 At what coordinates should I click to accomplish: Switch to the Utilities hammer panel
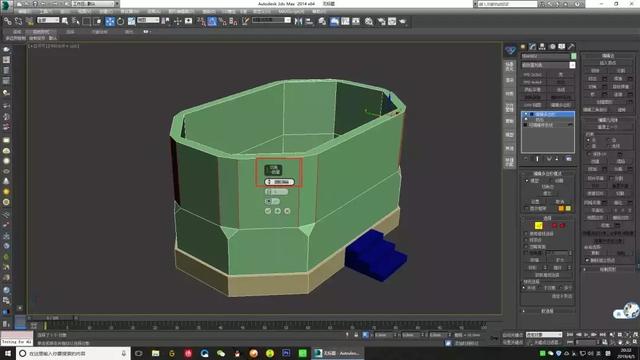click(x=571, y=47)
